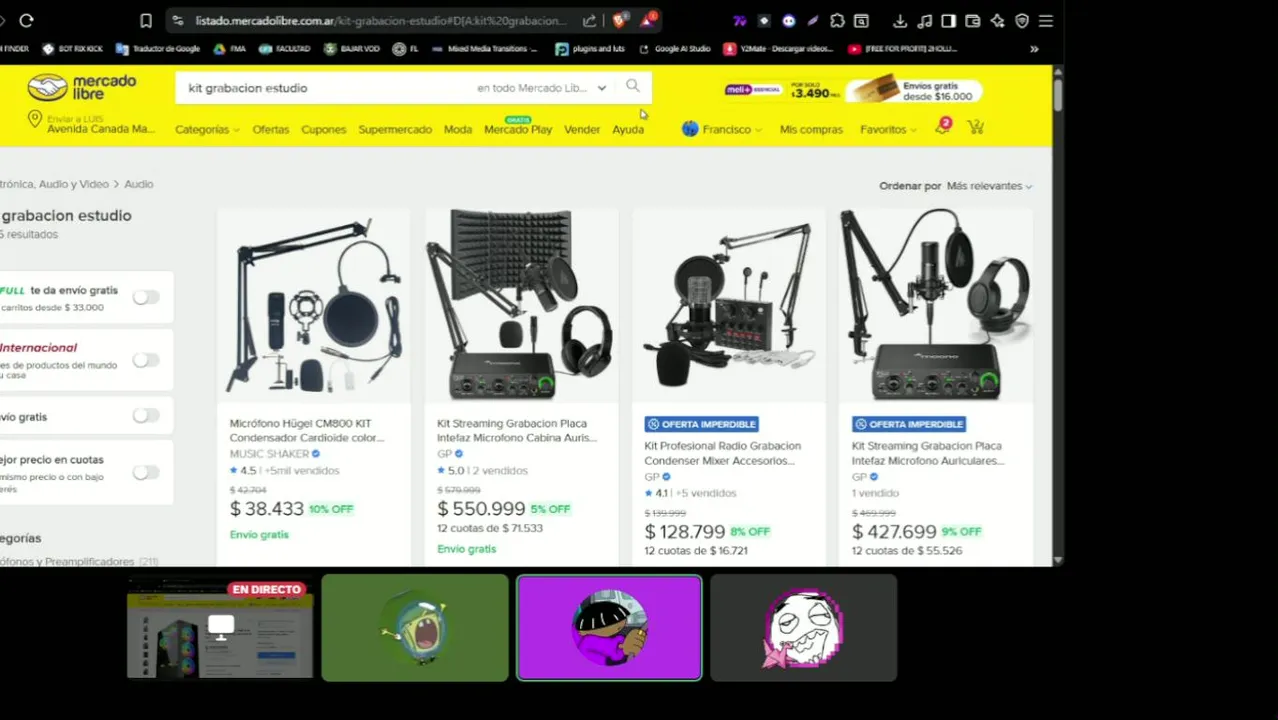Select the EN DIRECTO screen-share thumbnail
Screen dimensions: 1278x720
[220, 628]
